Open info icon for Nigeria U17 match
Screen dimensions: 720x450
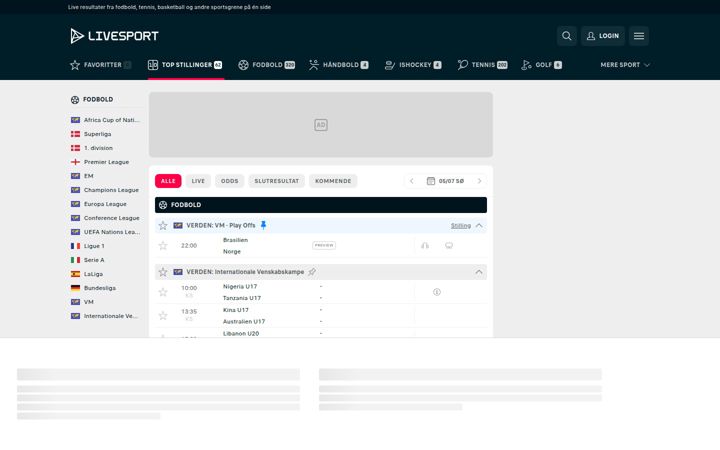437,292
